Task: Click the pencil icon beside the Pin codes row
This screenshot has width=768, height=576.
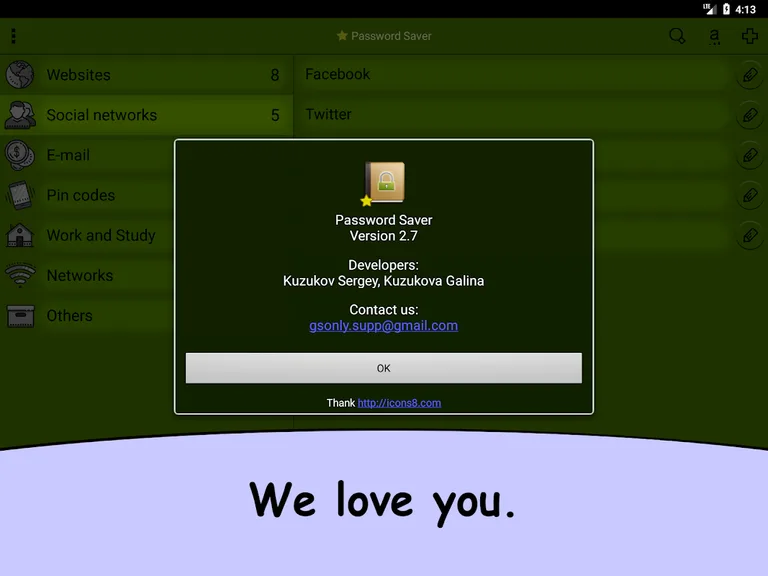Action: [750, 195]
